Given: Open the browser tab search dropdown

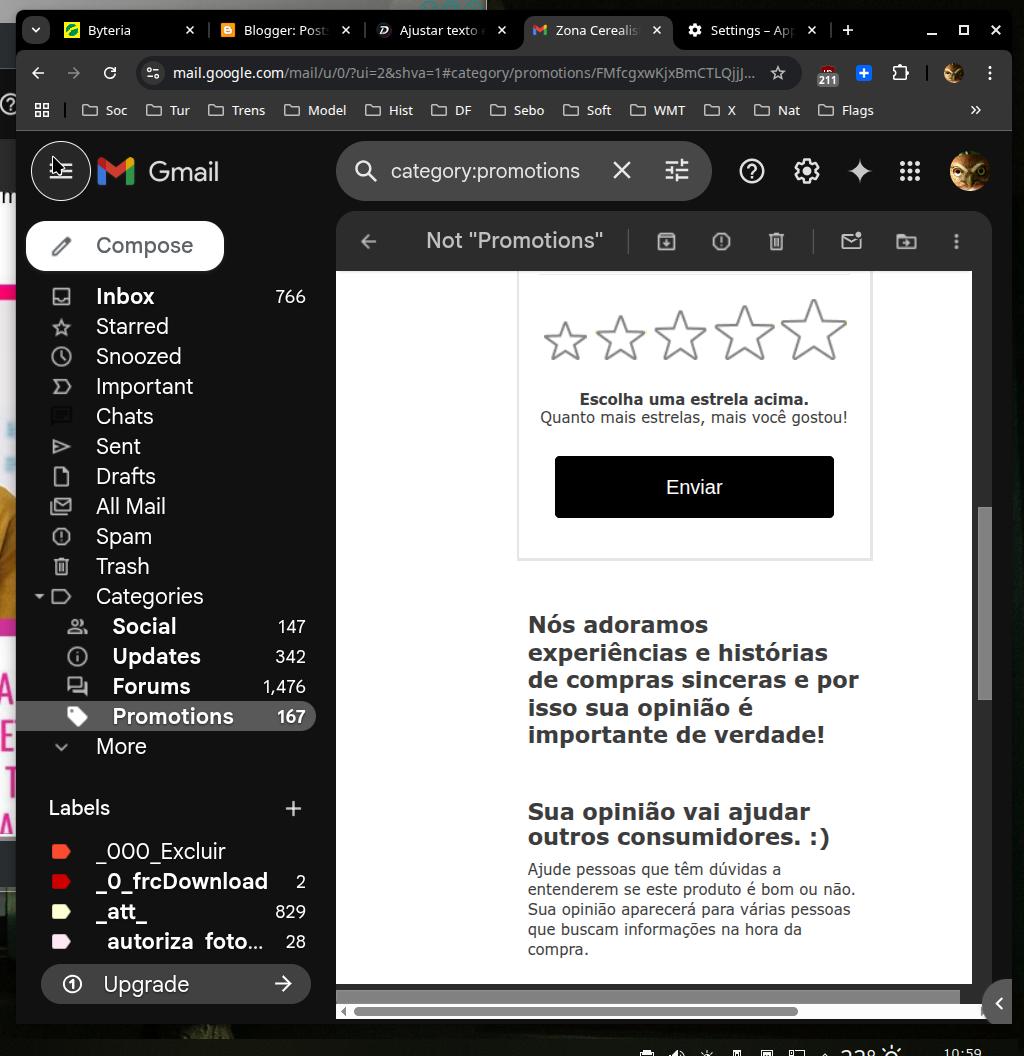Looking at the screenshot, I should [36, 30].
